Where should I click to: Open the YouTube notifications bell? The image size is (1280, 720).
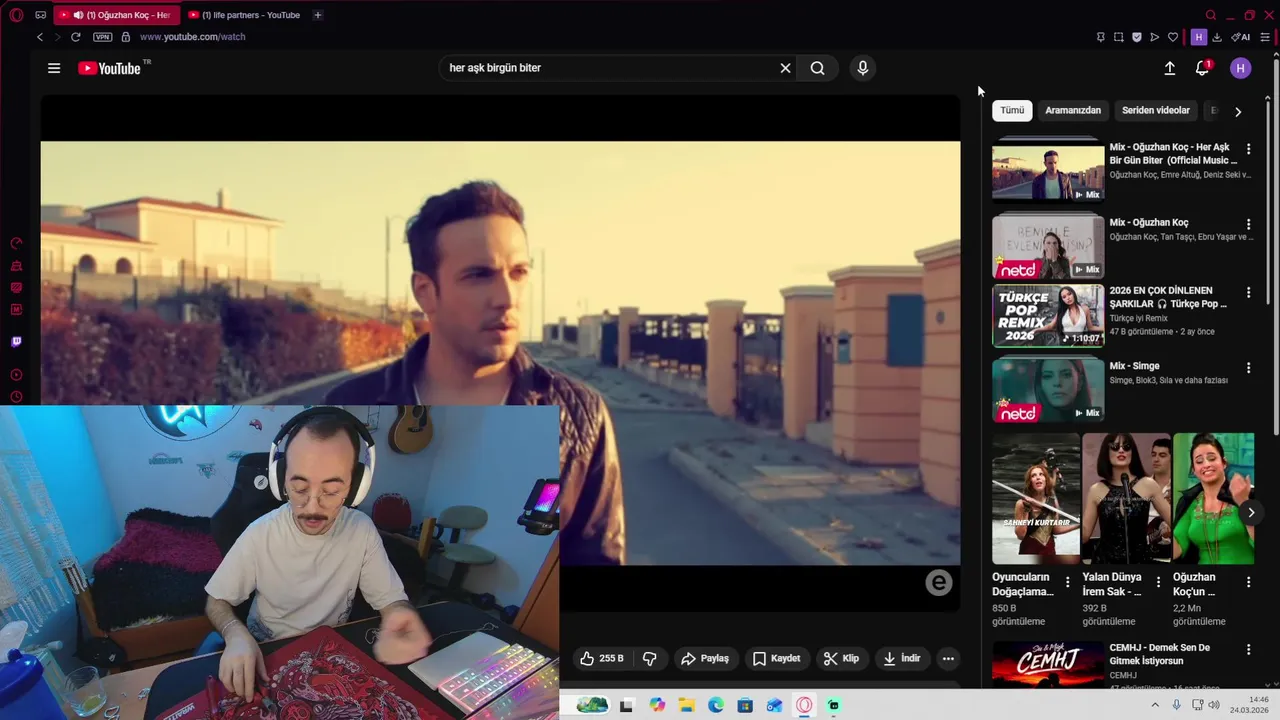[1202, 68]
